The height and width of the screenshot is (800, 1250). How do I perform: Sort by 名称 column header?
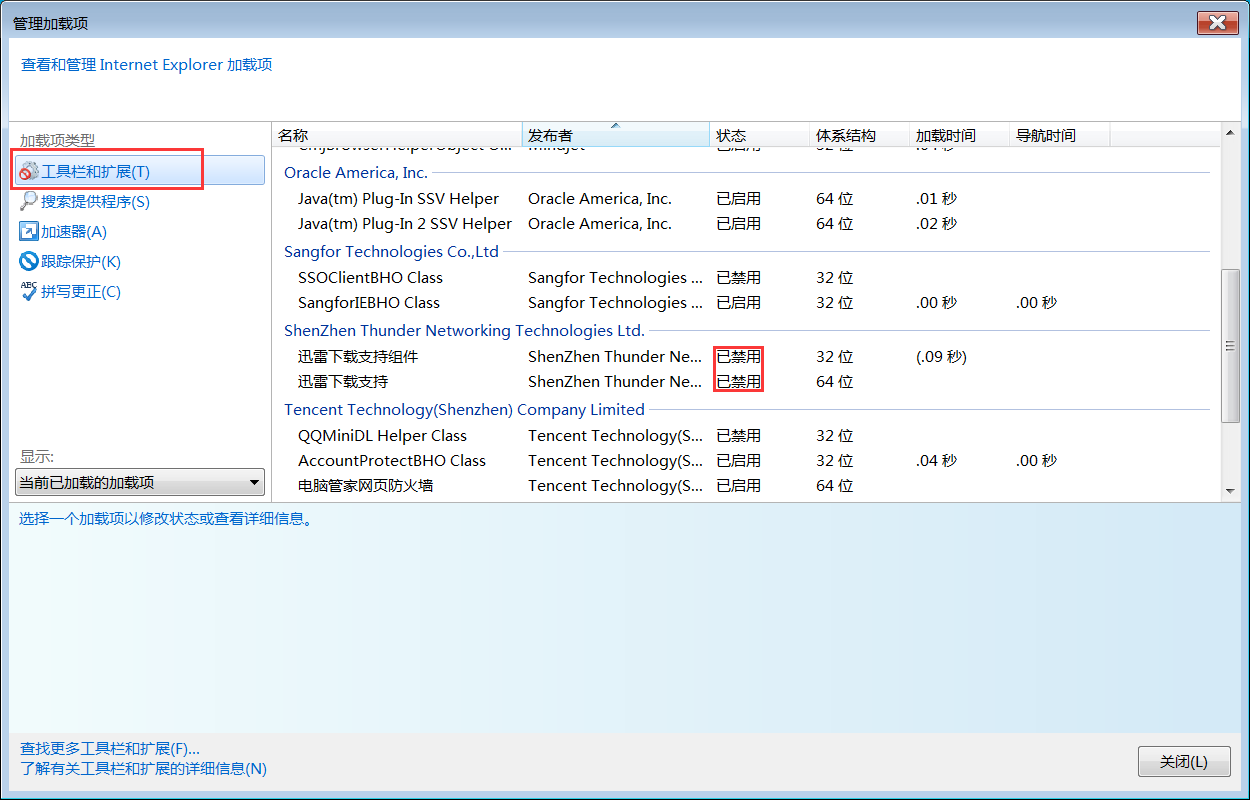click(x=397, y=135)
